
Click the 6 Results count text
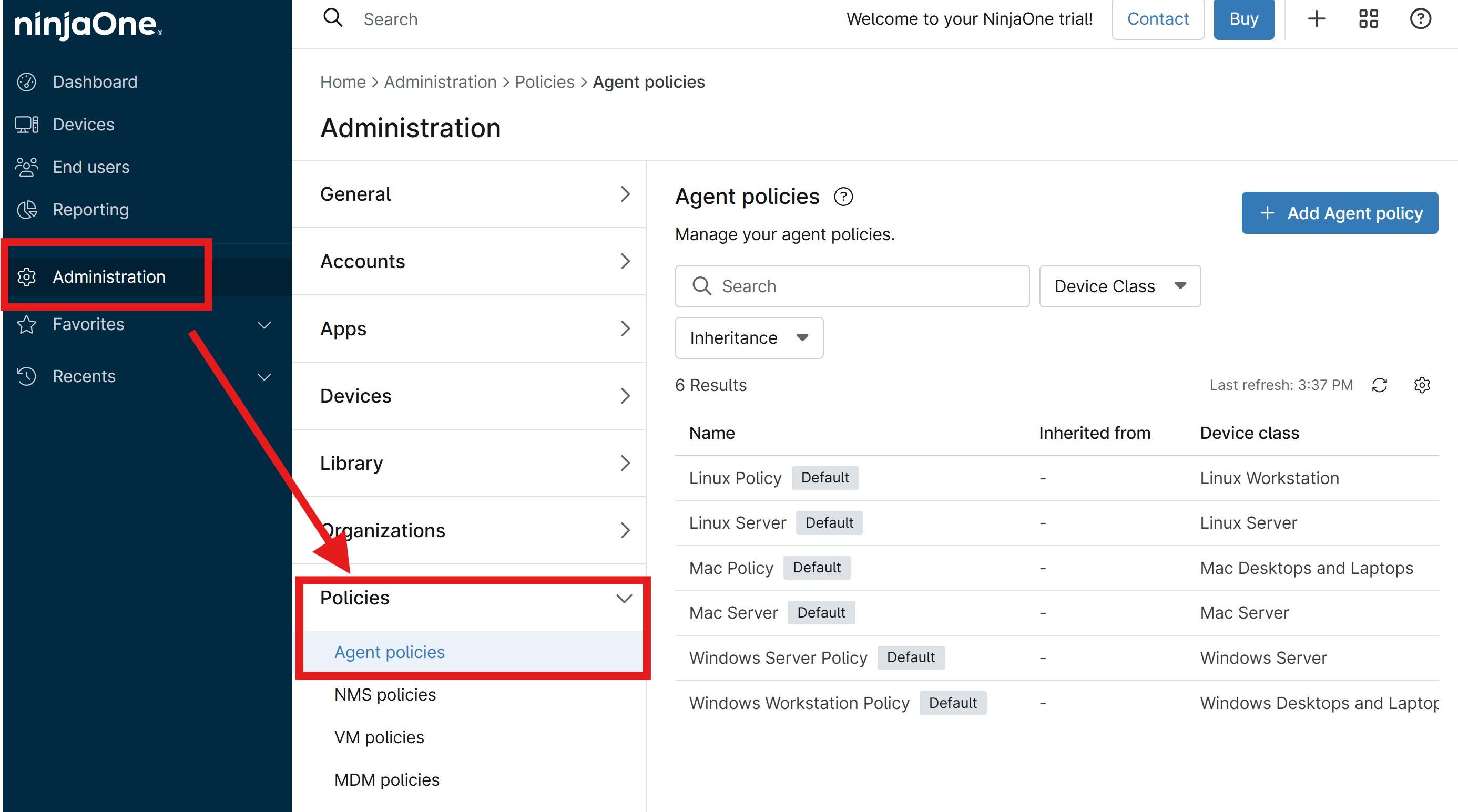click(710, 385)
